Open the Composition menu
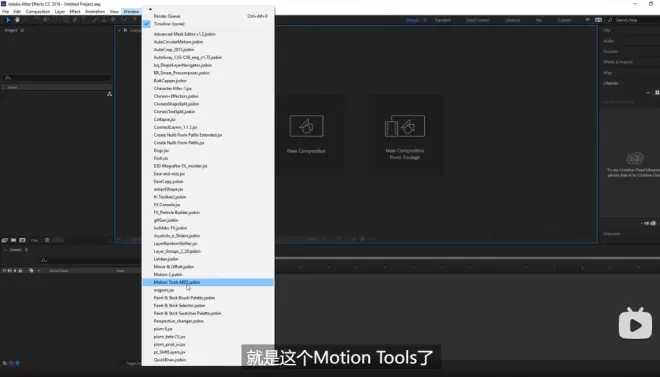This screenshot has height=377, width=660. 38,11
